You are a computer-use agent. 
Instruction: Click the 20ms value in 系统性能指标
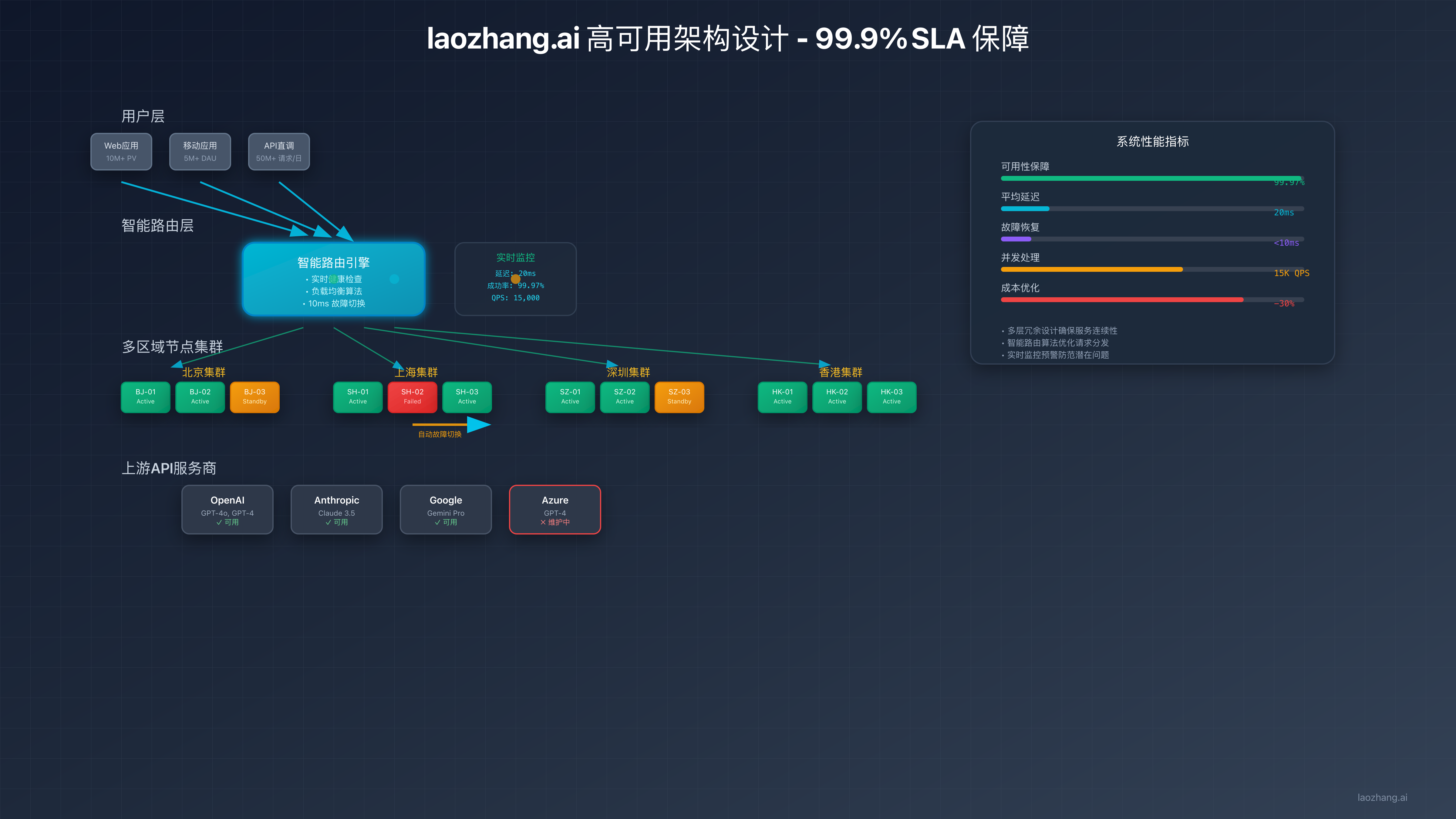click(x=1284, y=213)
